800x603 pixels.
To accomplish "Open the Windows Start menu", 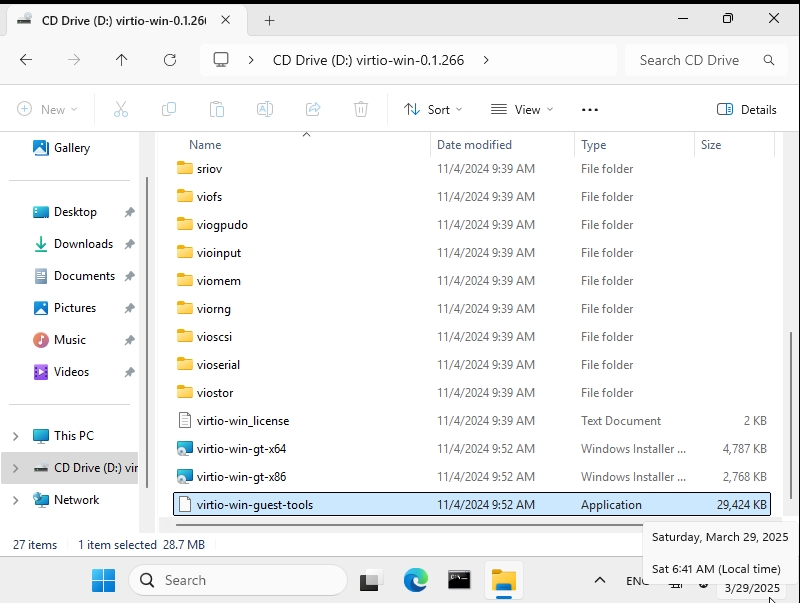I will click(104, 581).
